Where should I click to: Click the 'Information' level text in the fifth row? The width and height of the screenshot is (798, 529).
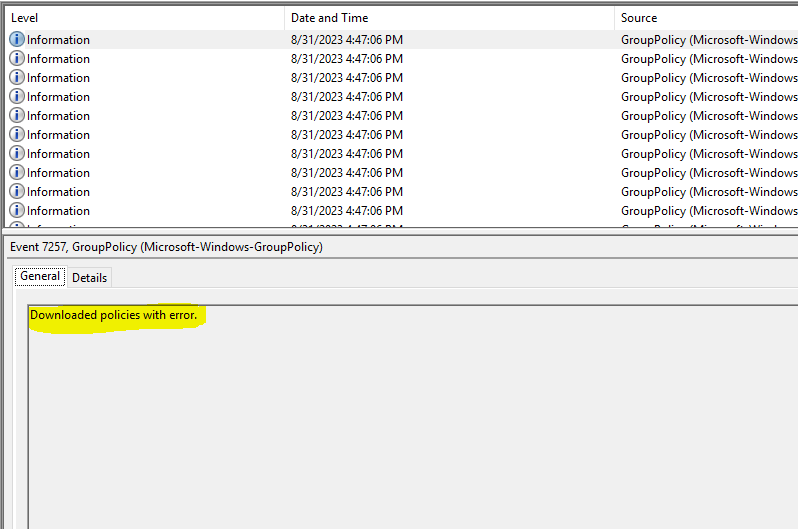coord(58,116)
